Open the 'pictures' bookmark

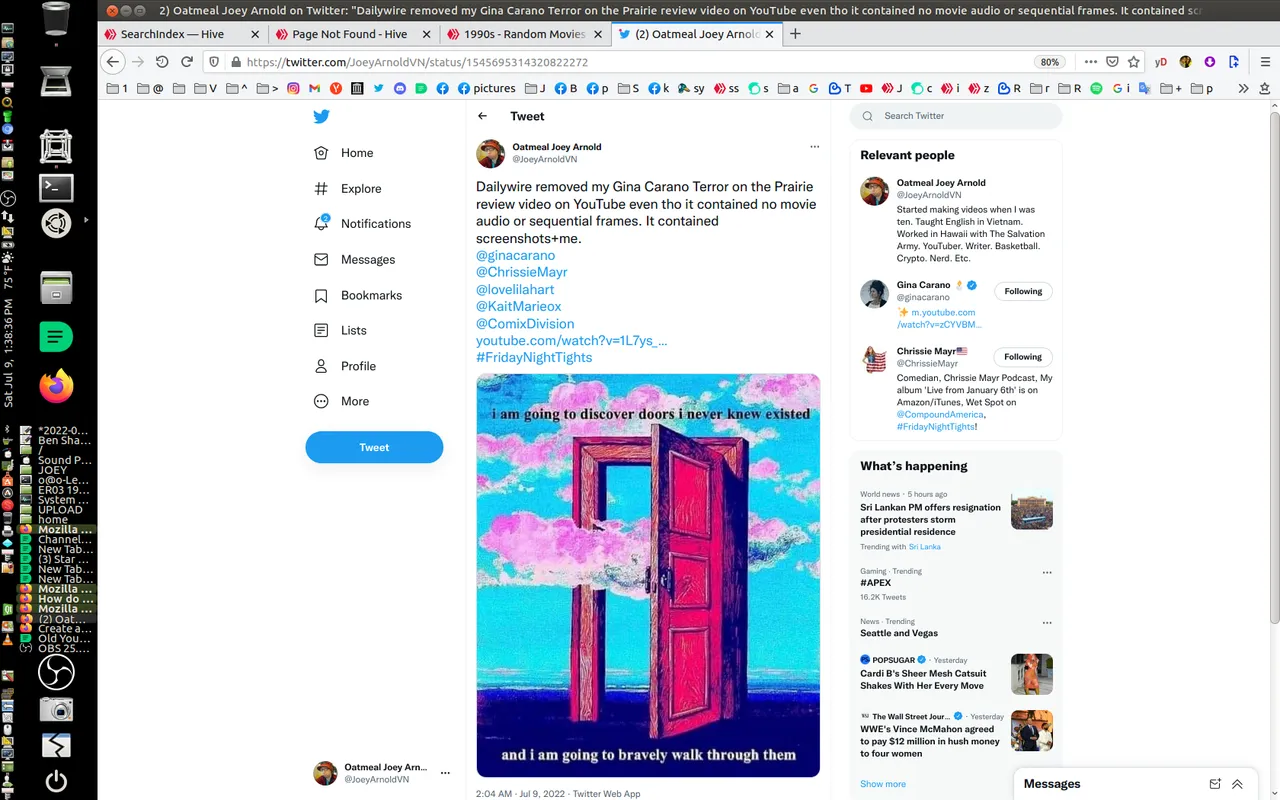pyautogui.click(x=487, y=88)
